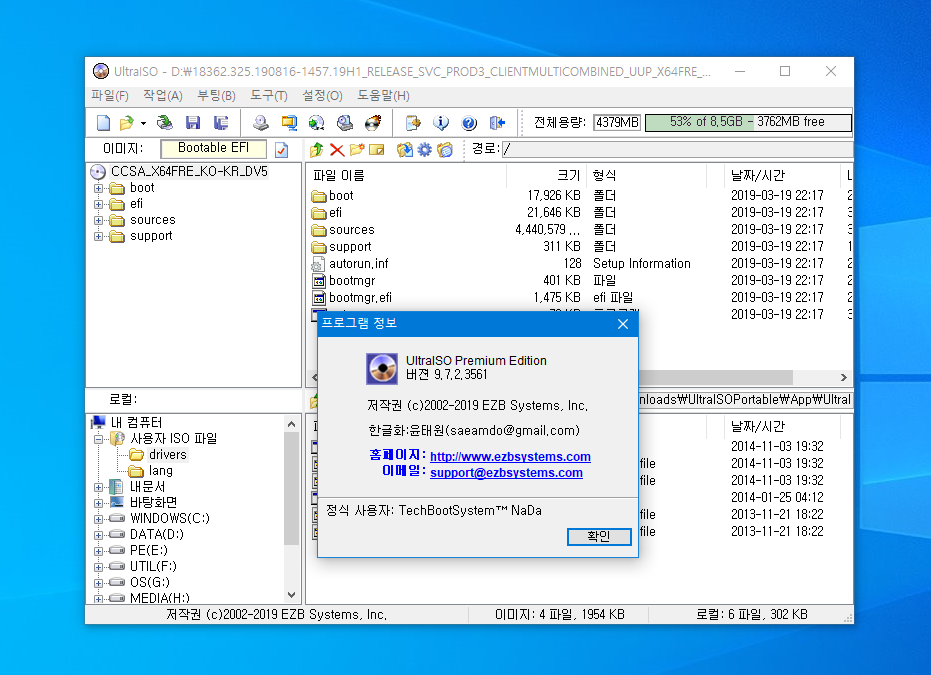The width and height of the screenshot is (931, 675).
Task: Expand the DATA(D:) drive node
Action: click(99, 535)
